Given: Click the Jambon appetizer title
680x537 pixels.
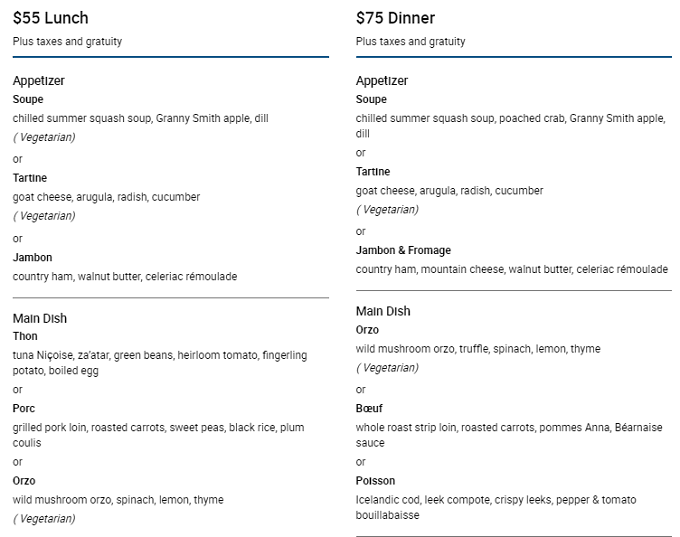Looking at the screenshot, I should pos(32,258).
